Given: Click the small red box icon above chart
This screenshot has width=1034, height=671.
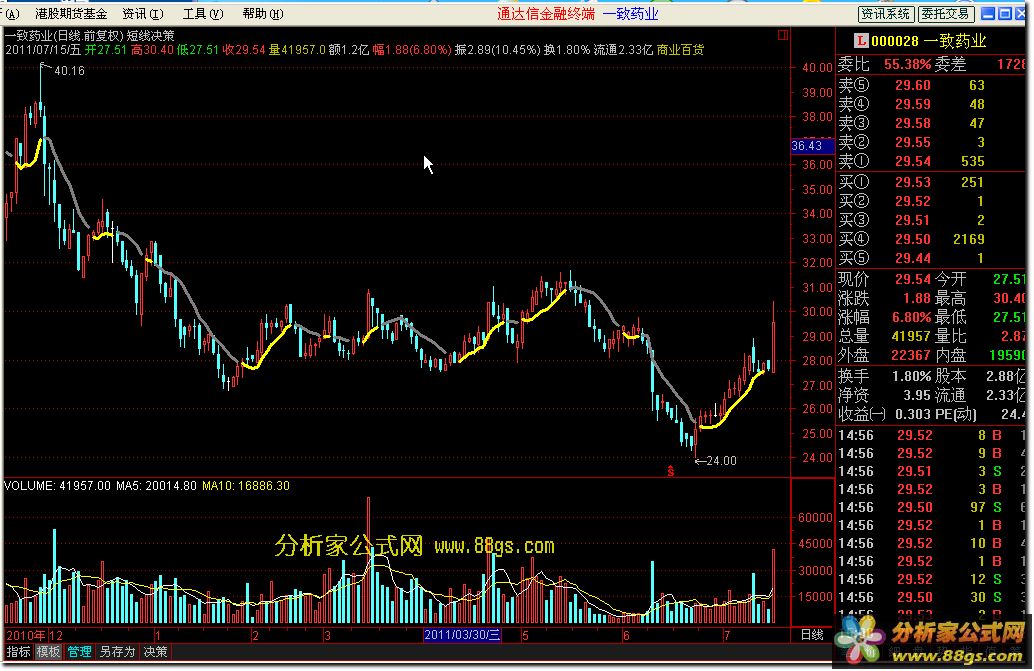Looking at the screenshot, I should click(x=783, y=35).
